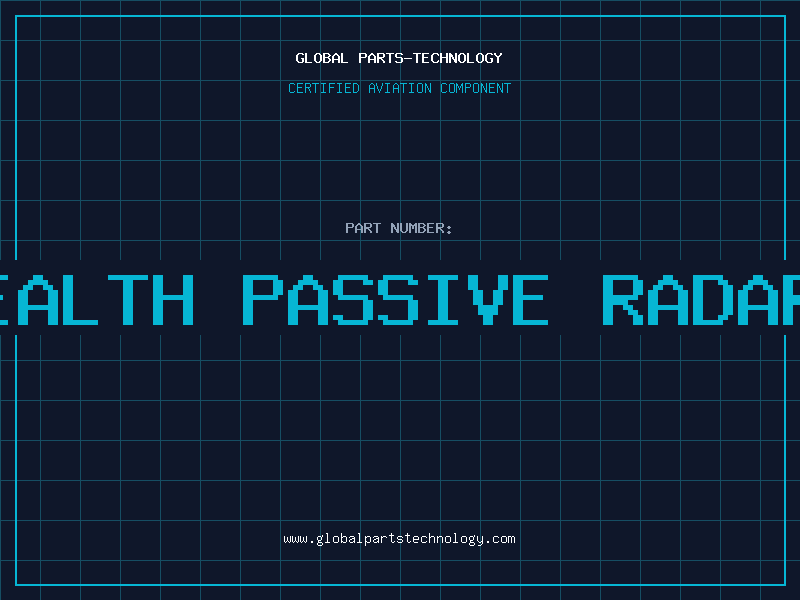This screenshot has width=800, height=600.
Task: Click the word NUMBER: above the banner
Action: [x=422, y=228]
